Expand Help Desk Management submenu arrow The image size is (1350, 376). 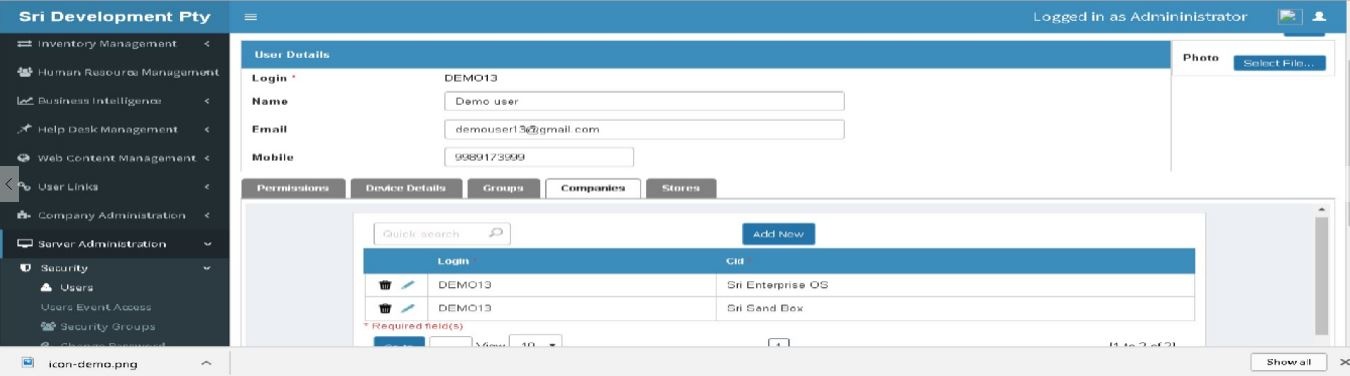[207, 129]
